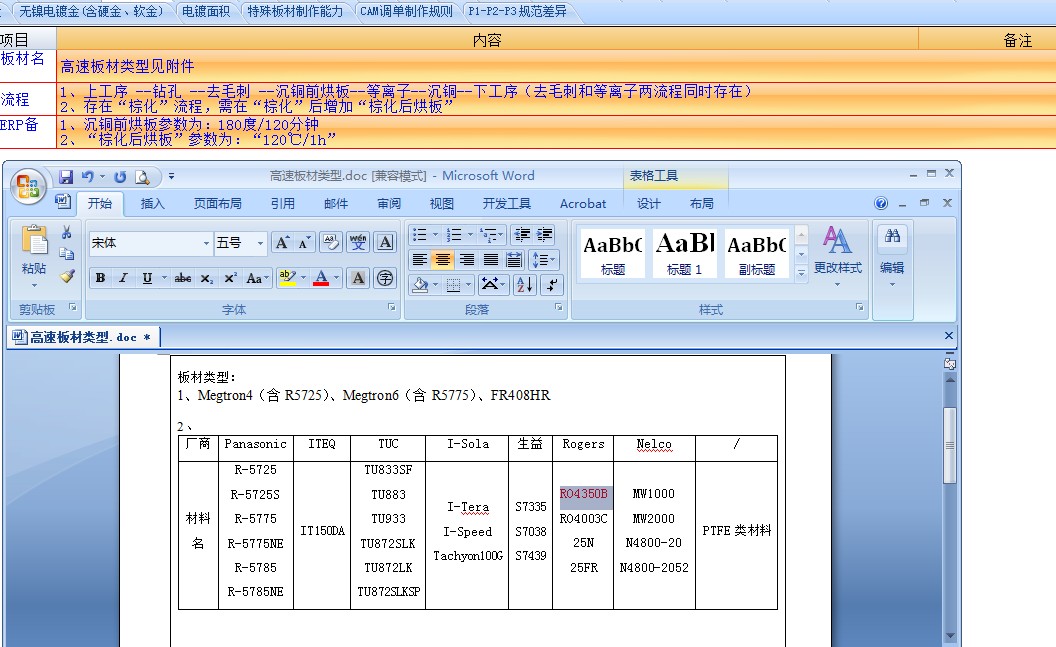
Task: Undo the last action in Word
Action: click(88, 176)
